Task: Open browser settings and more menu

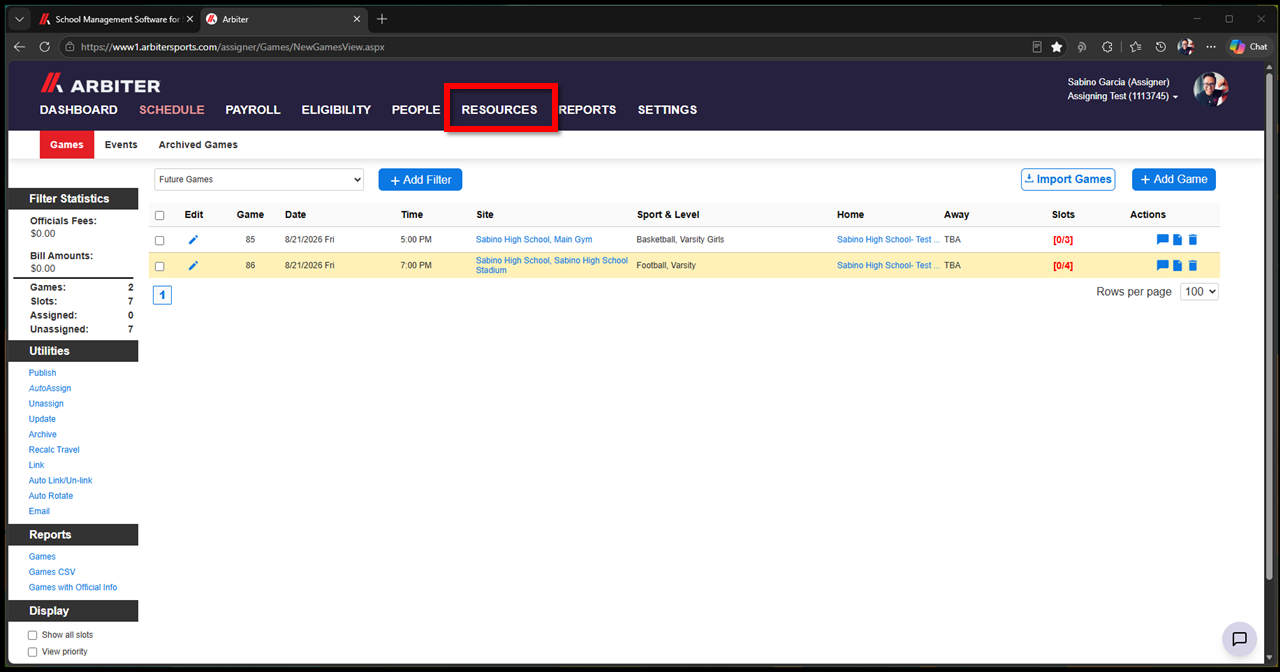Action: tap(1211, 47)
